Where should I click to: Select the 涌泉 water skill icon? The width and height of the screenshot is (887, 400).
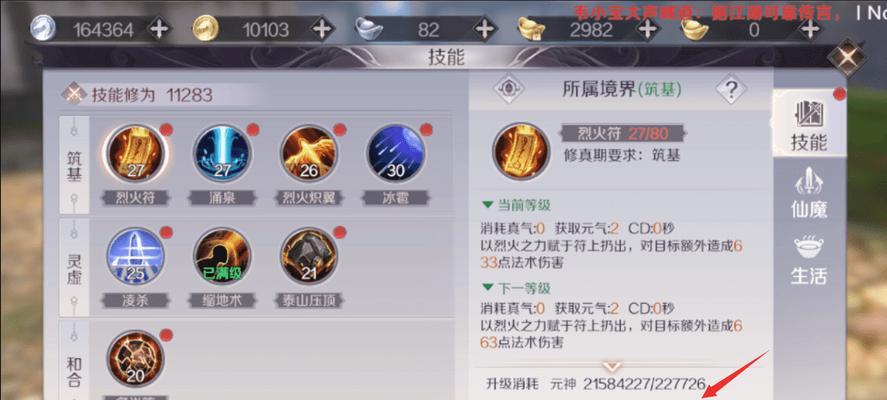222,153
